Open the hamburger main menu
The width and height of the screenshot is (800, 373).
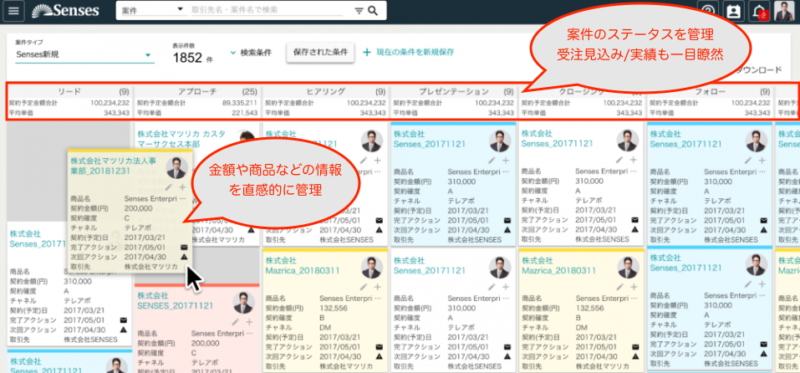(x=13, y=11)
